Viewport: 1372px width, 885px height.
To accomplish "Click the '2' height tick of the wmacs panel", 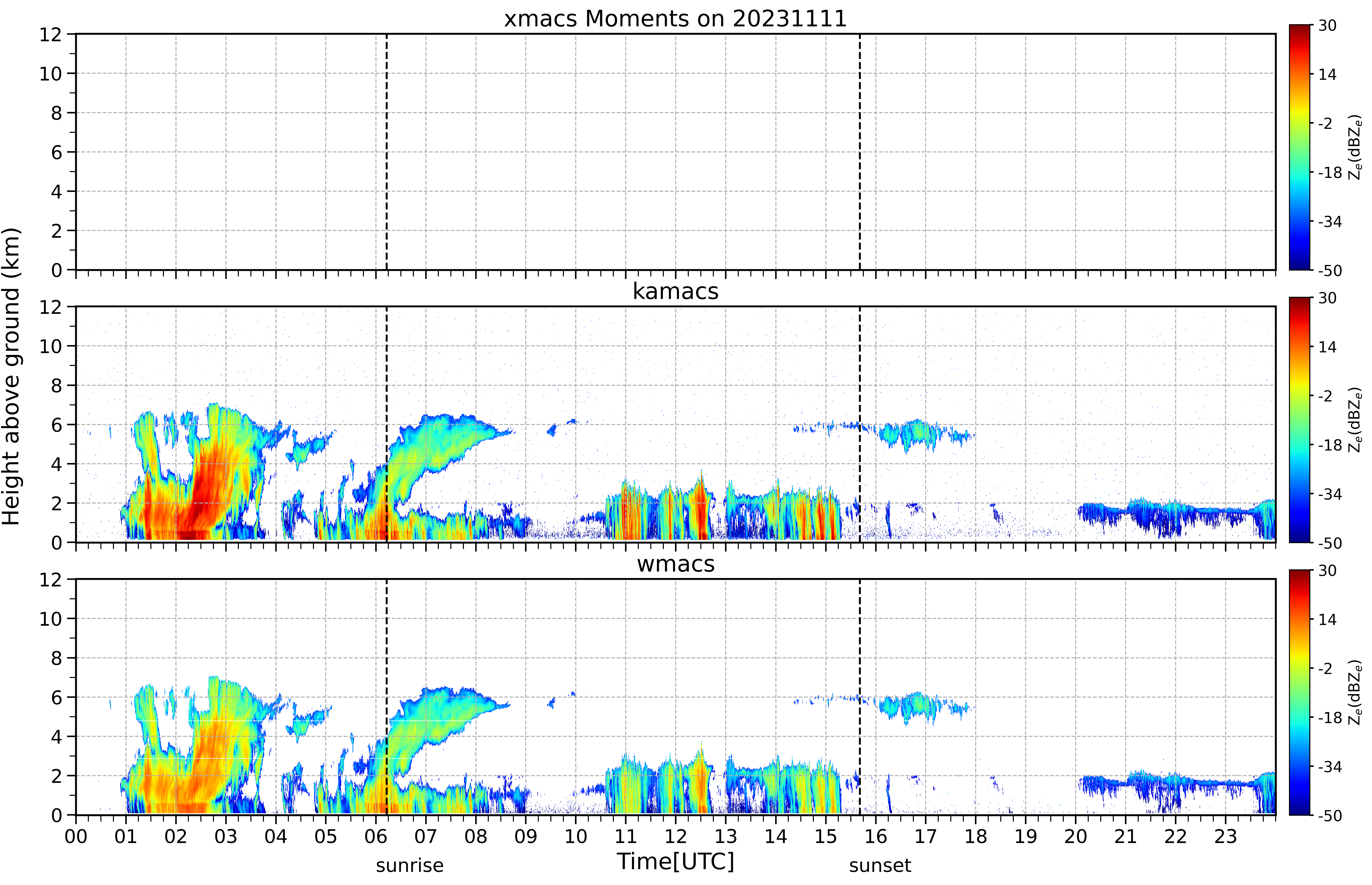I will tap(56, 776).
